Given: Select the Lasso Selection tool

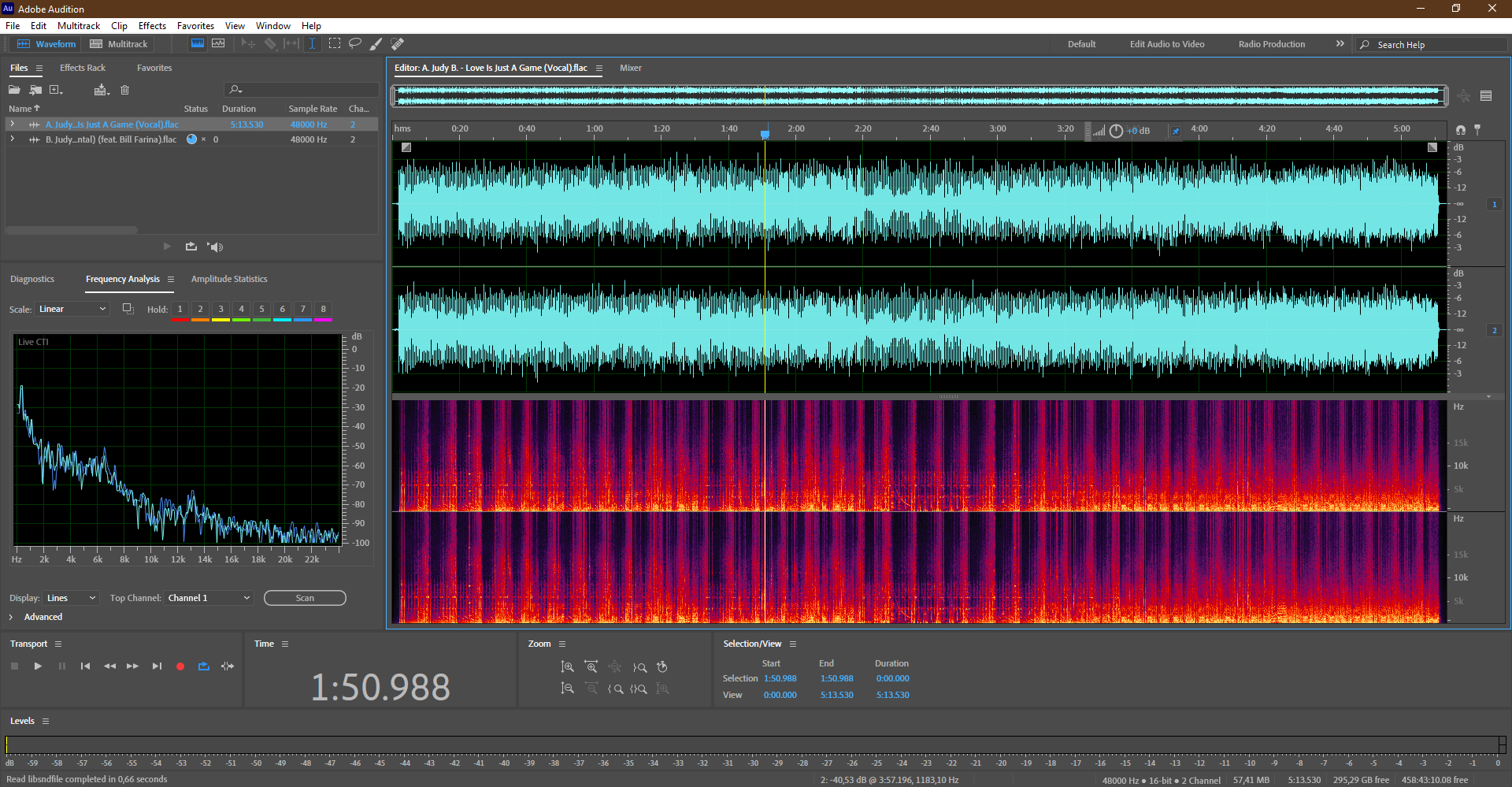Looking at the screenshot, I should pos(355,44).
